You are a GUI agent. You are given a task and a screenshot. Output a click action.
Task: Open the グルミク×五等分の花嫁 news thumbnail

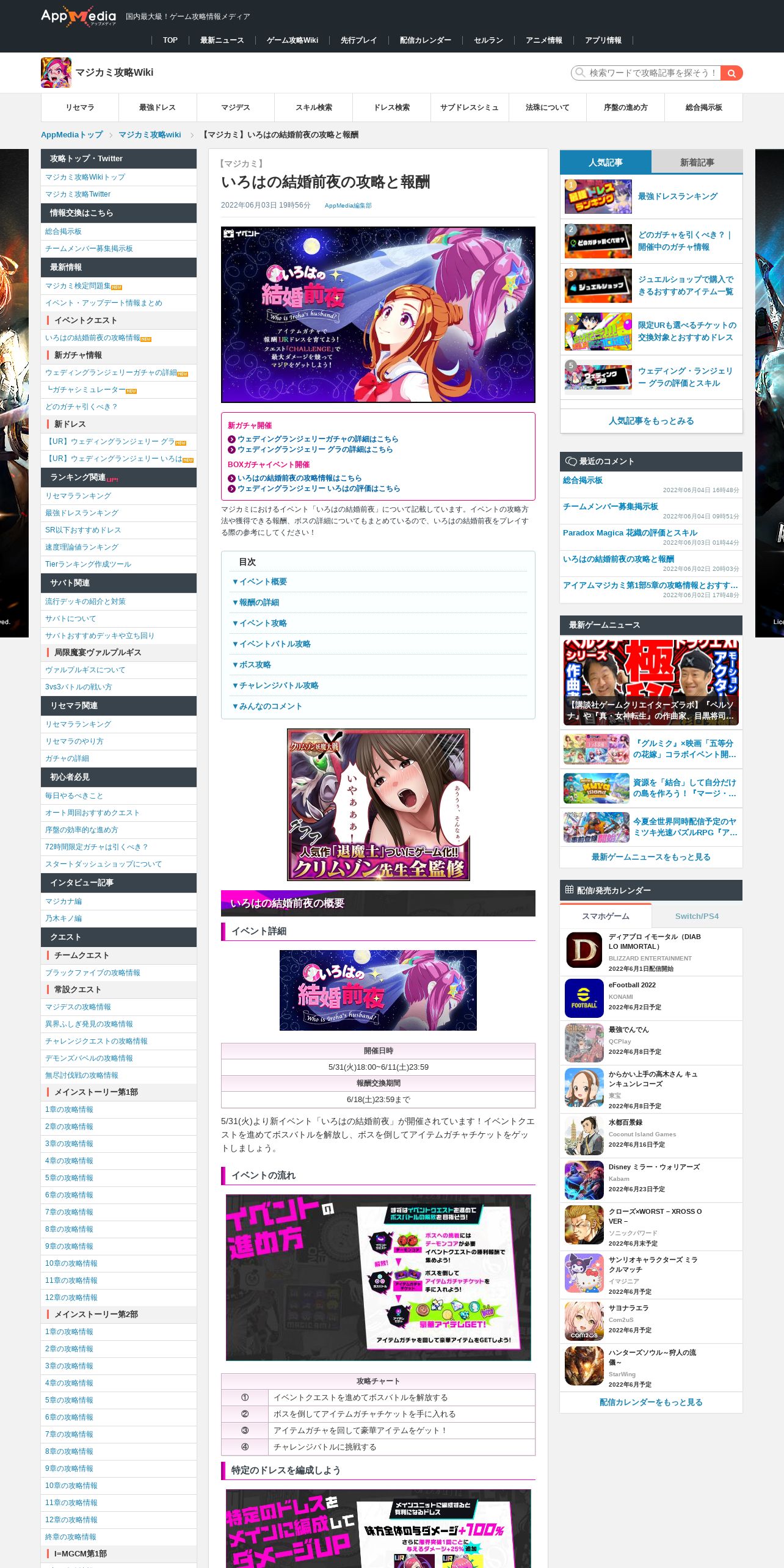(x=596, y=749)
